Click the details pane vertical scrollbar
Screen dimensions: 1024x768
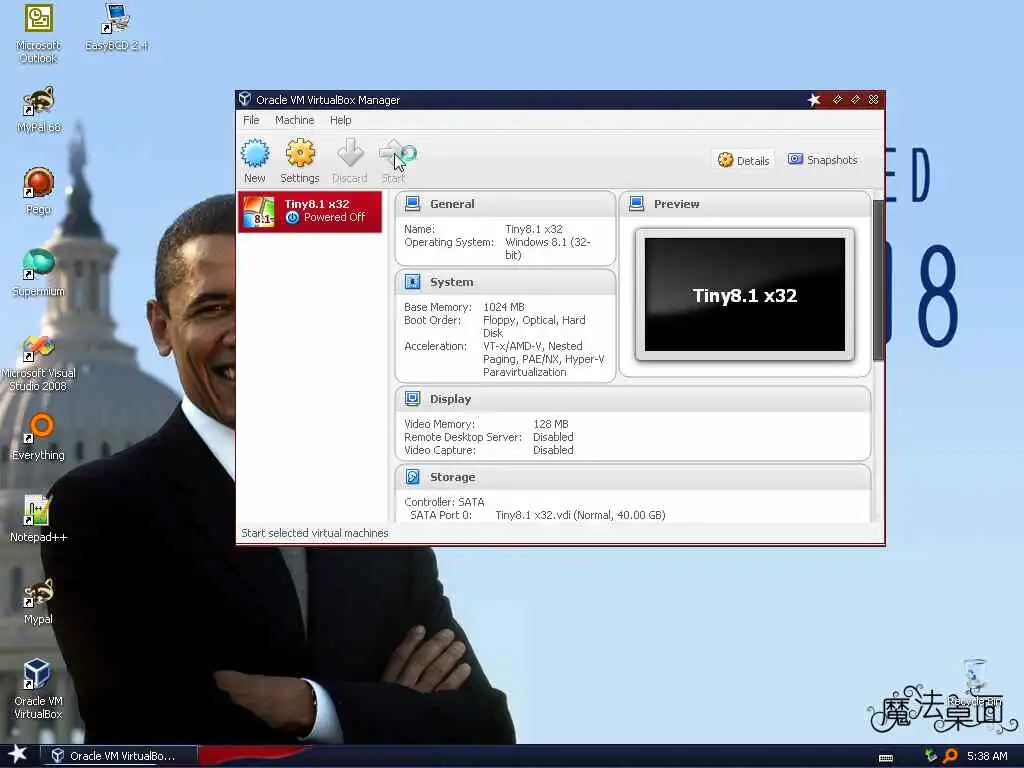tap(878, 280)
